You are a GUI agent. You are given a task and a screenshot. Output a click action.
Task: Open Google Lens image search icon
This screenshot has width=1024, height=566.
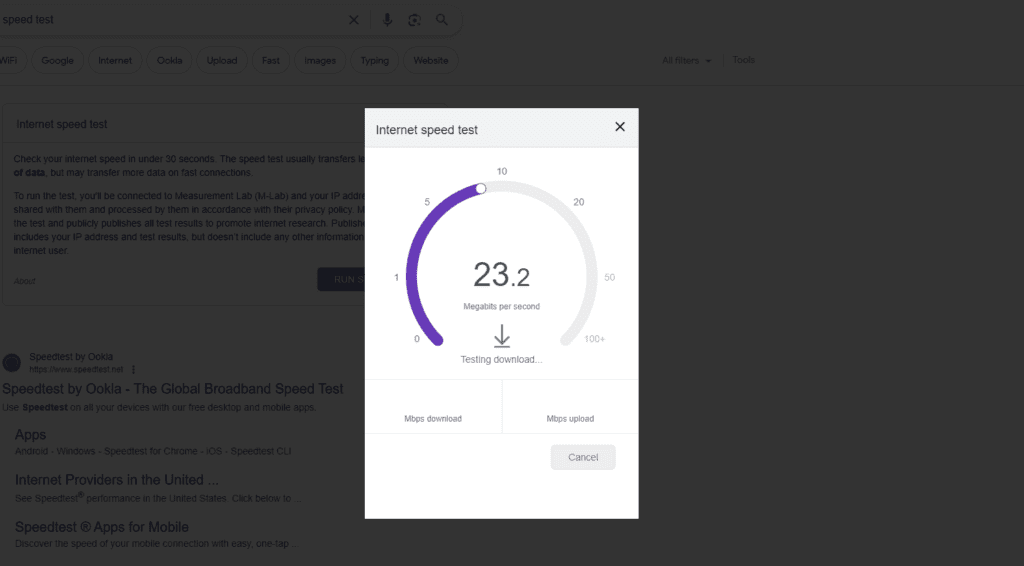pos(414,20)
